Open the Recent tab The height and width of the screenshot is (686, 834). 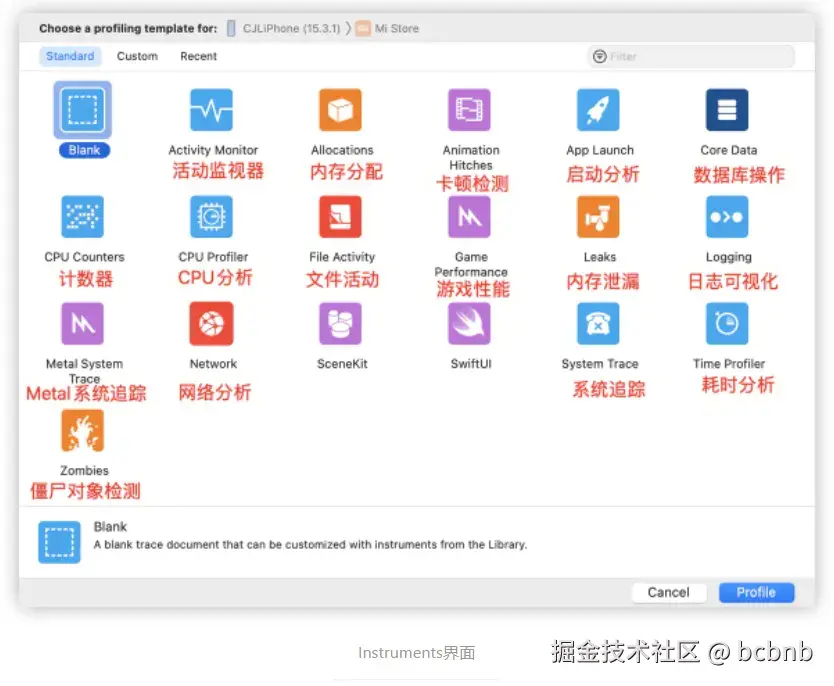(x=198, y=56)
